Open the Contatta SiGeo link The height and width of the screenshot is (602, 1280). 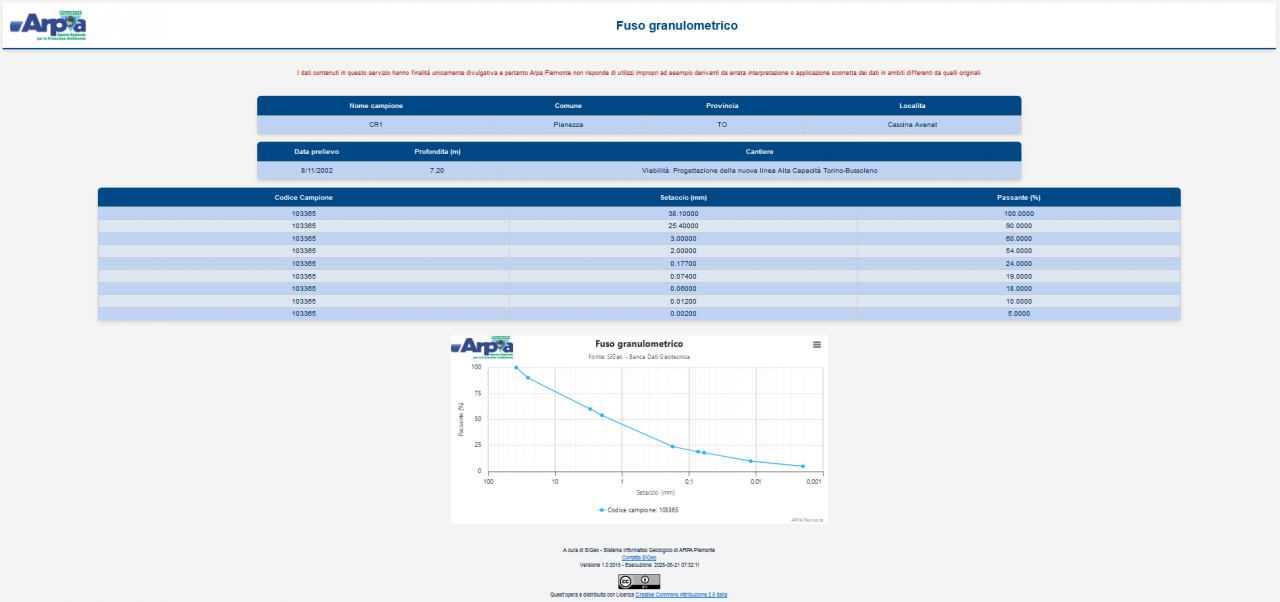pyautogui.click(x=639, y=557)
